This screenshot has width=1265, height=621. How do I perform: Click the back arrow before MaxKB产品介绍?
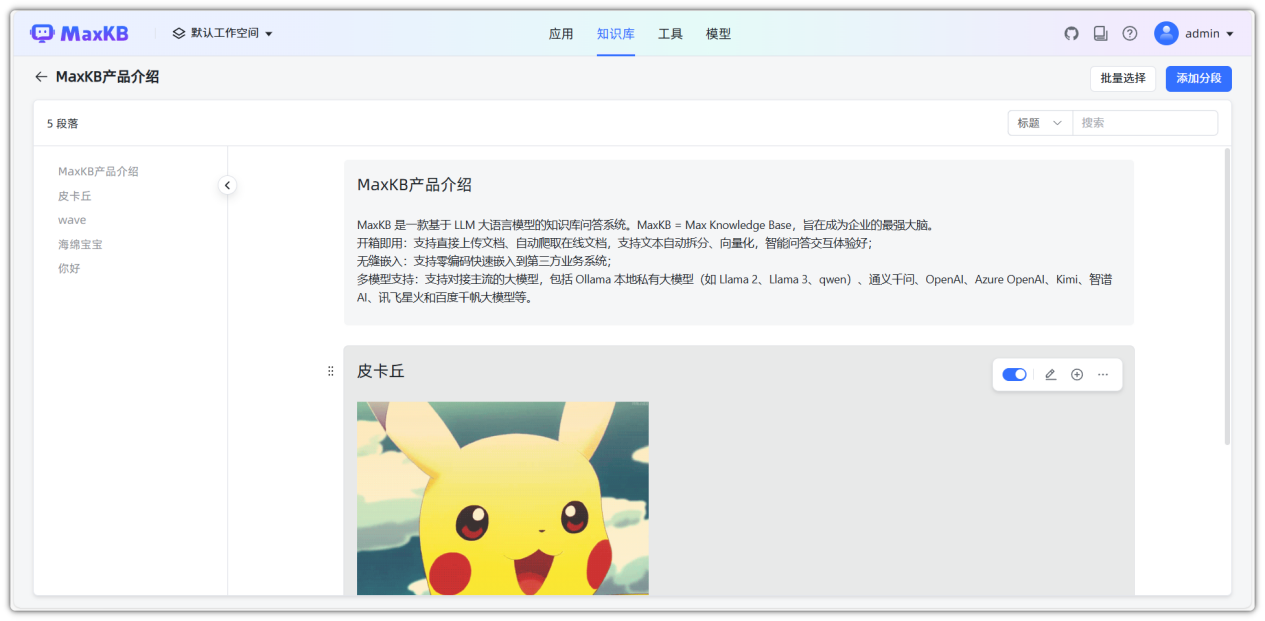tap(41, 77)
